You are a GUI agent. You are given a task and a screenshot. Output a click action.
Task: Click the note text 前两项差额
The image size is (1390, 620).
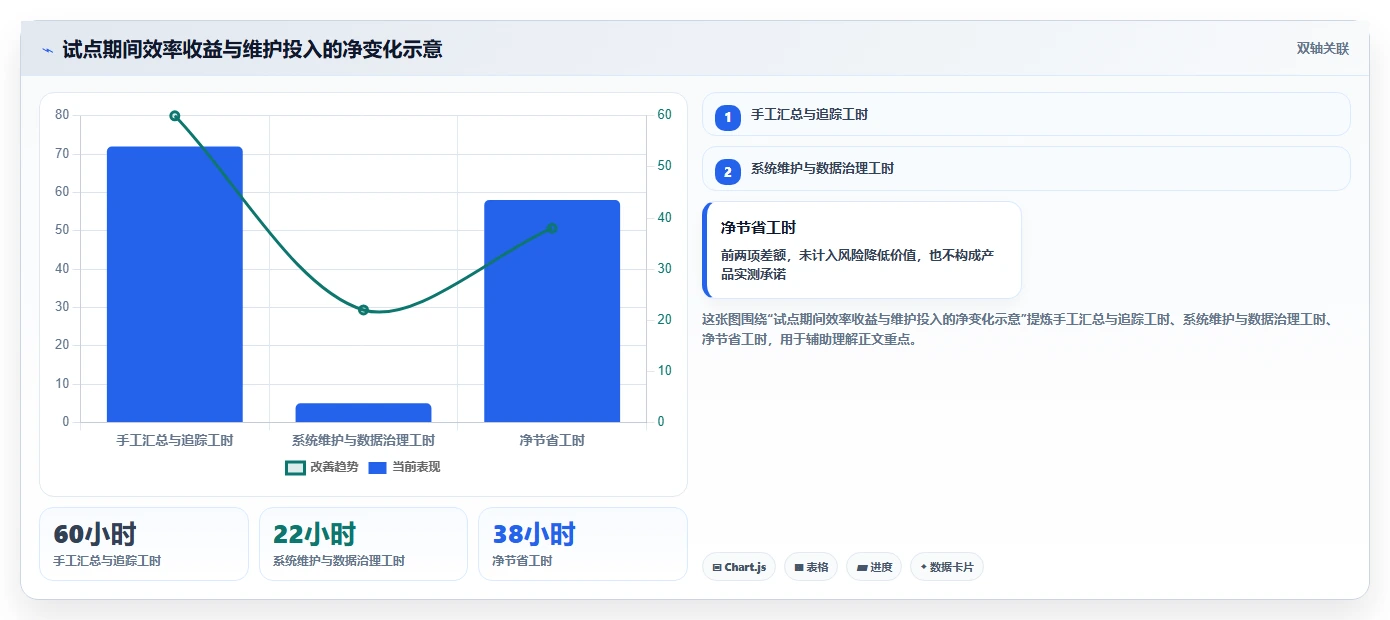point(857,264)
